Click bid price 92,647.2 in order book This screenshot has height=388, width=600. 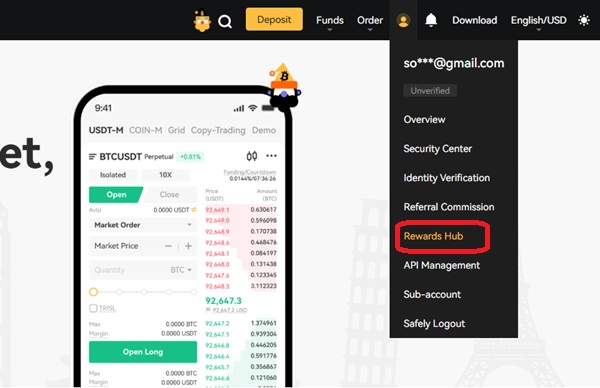pyautogui.click(x=217, y=323)
